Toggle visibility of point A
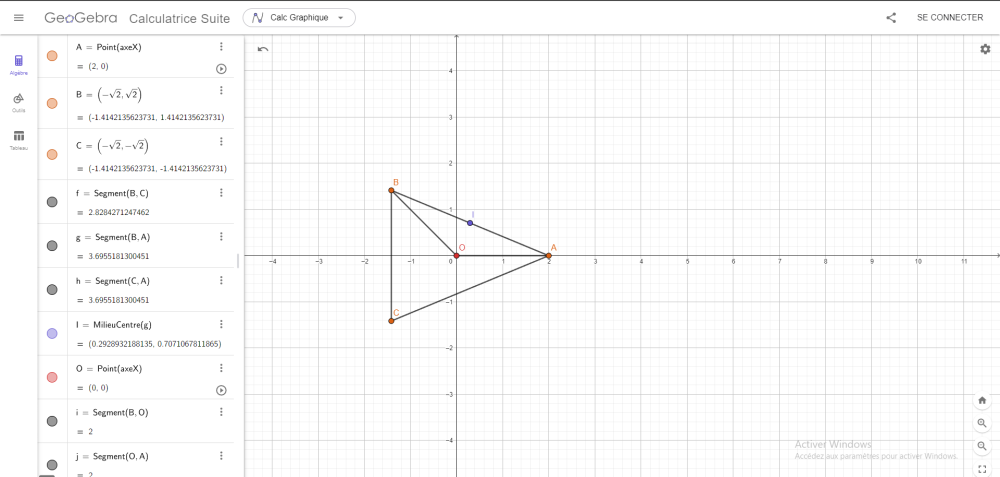This screenshot has width=1000, height=477. click(x=52, y=56)
